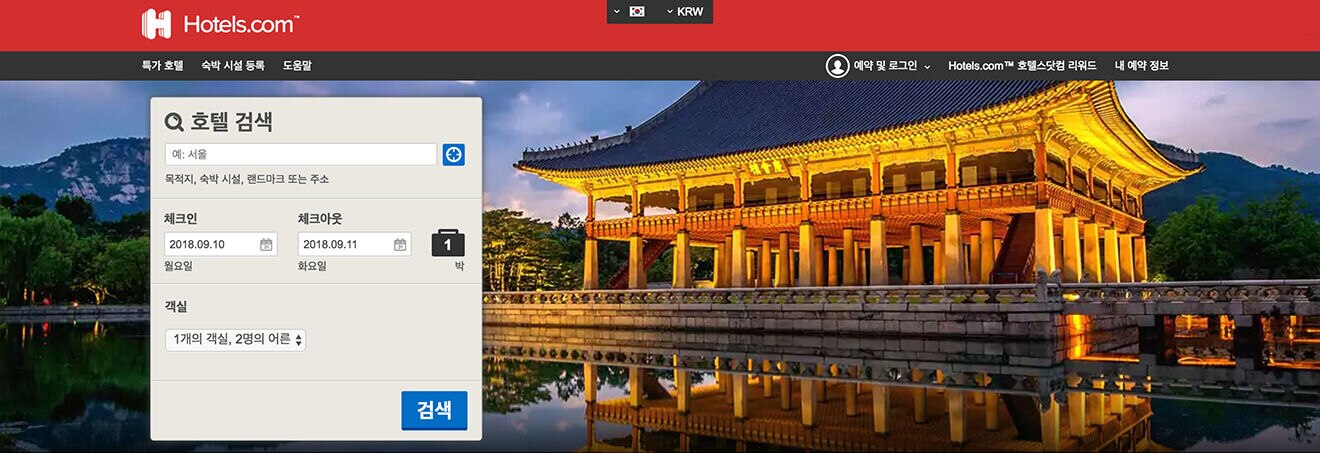Click the Hotels.com logo
Viewport: 1320px width, 453px height.
pos(220,24)
